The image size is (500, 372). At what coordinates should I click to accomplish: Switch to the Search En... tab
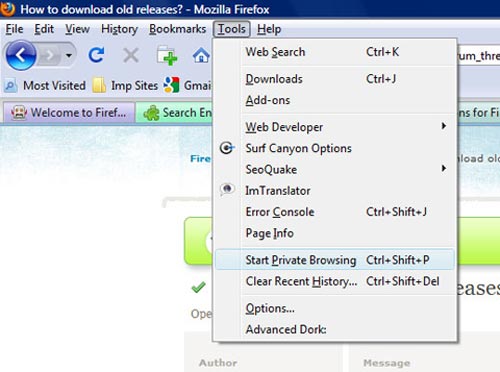pyautogui.click(x=174, y=113)
